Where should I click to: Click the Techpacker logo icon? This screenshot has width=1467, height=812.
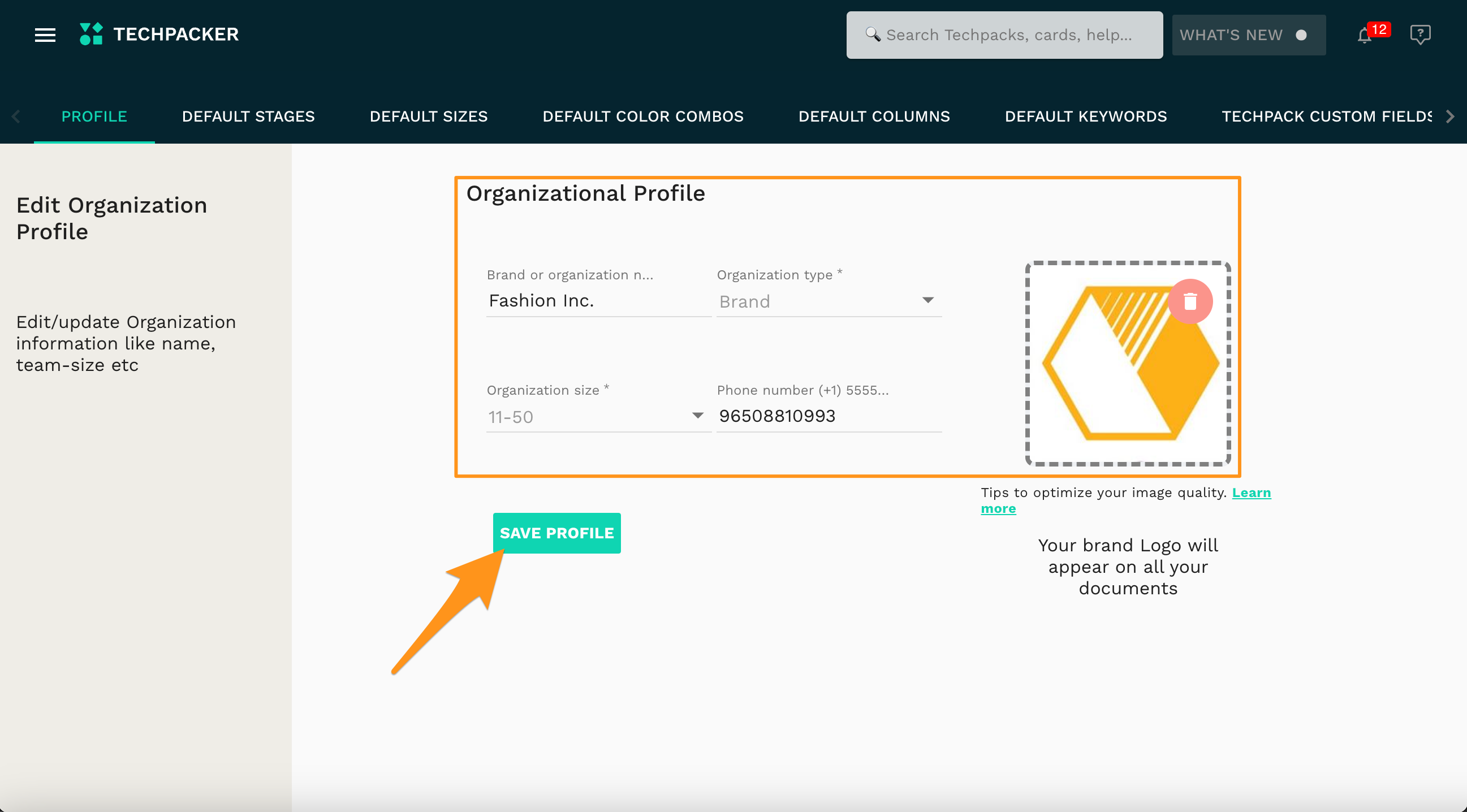[91, 34]
